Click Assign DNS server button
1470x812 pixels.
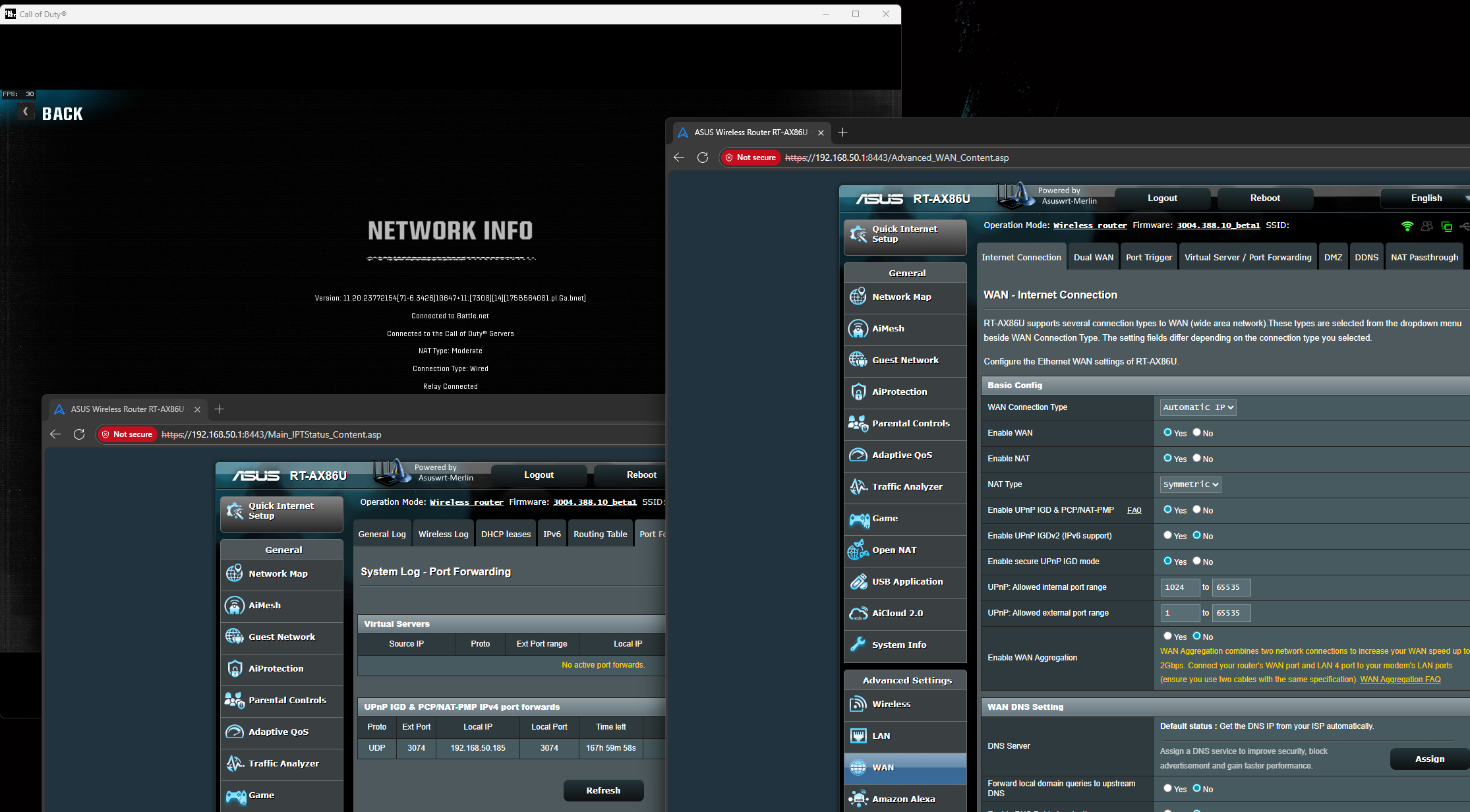point(1430,759)
